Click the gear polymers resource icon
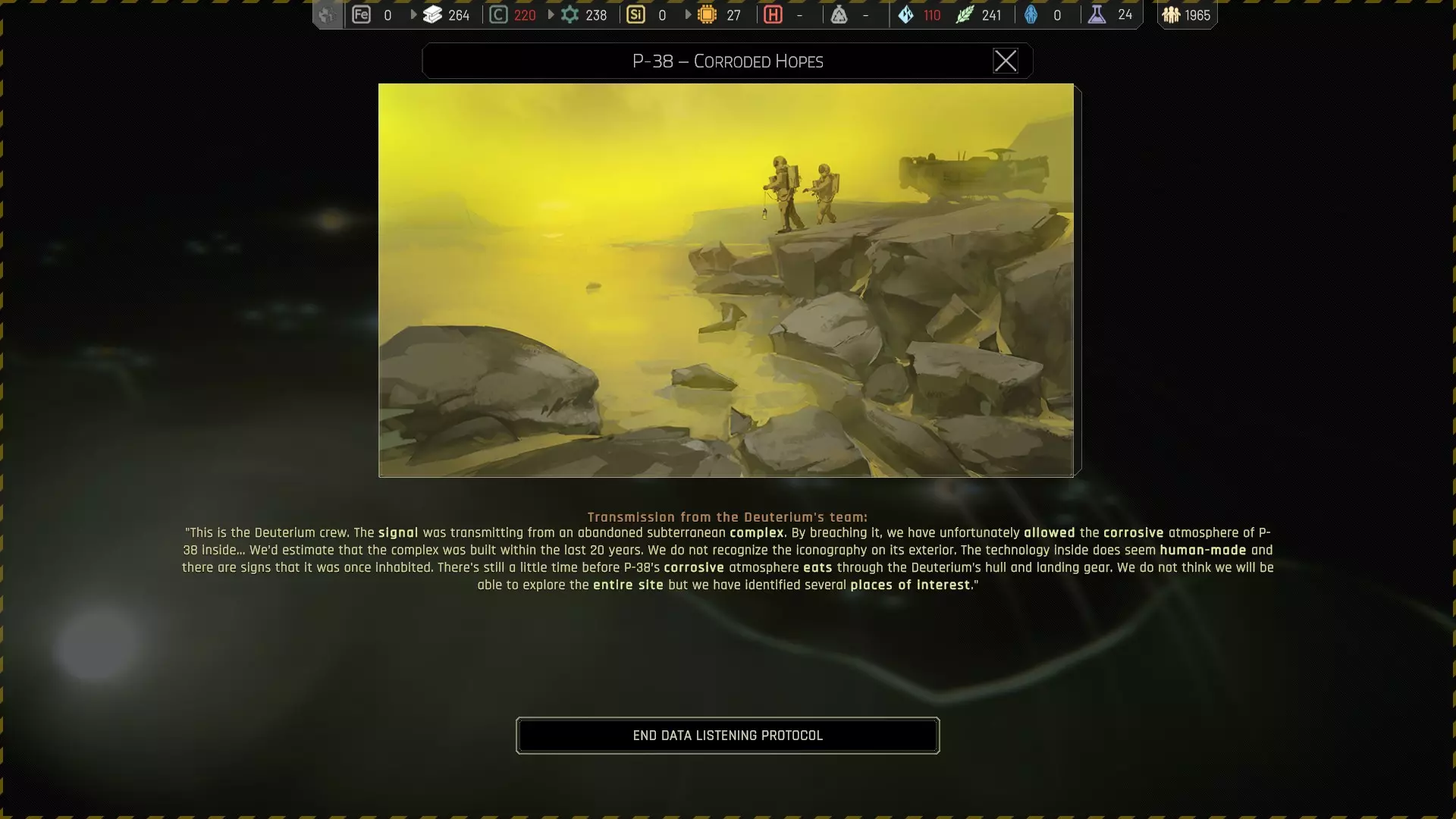 click(x=570, y=14)
